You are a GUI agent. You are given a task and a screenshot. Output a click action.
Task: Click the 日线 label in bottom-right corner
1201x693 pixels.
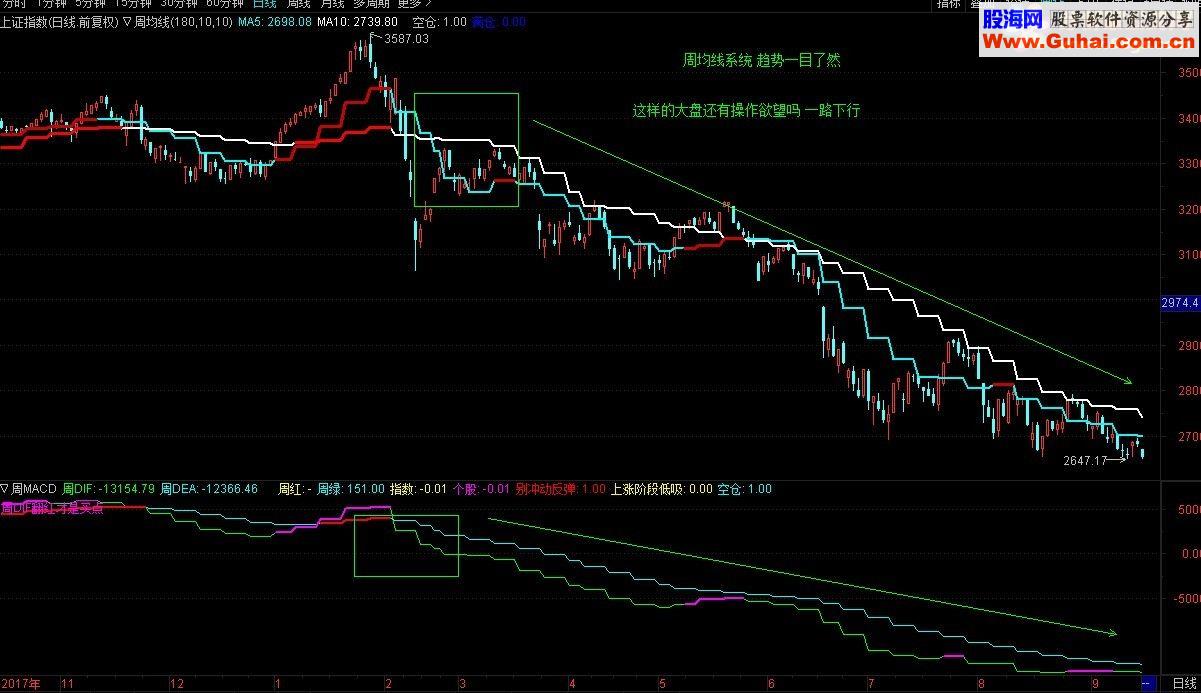1184,683
